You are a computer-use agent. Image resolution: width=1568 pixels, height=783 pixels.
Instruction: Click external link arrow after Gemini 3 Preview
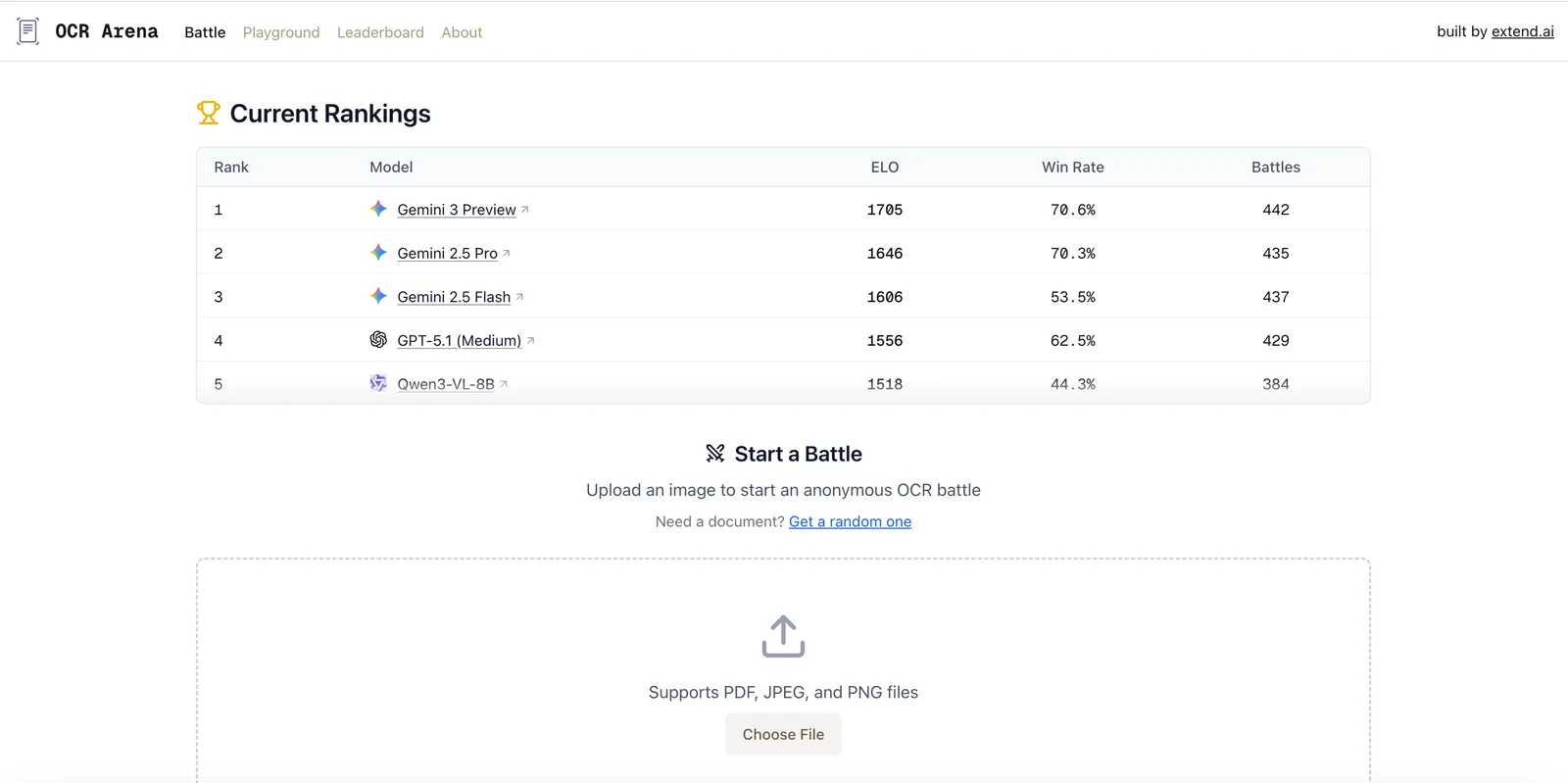click(525, 210)
